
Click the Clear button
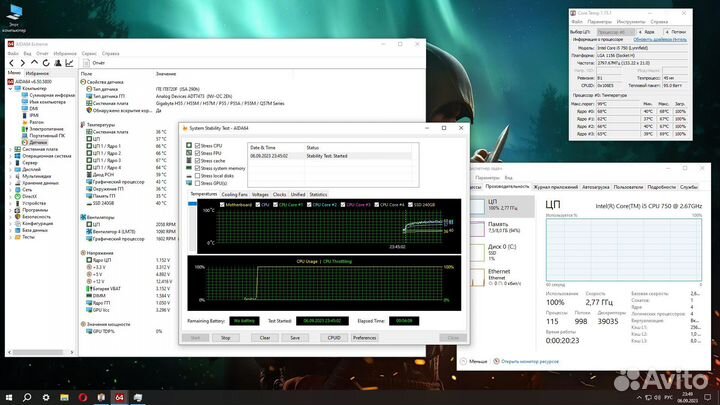(265, 338)
